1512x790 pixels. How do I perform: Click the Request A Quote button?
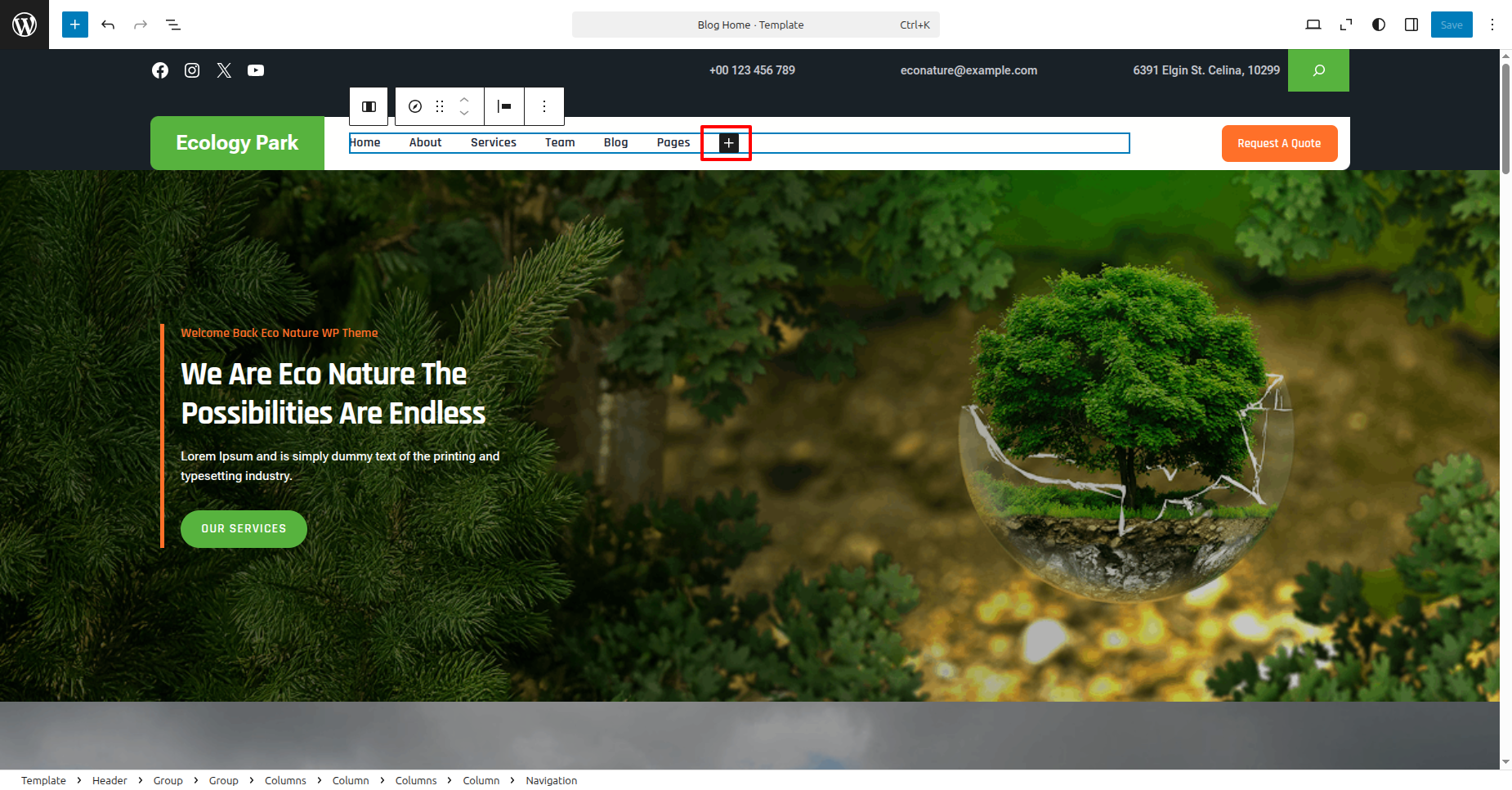point(1279,143)
